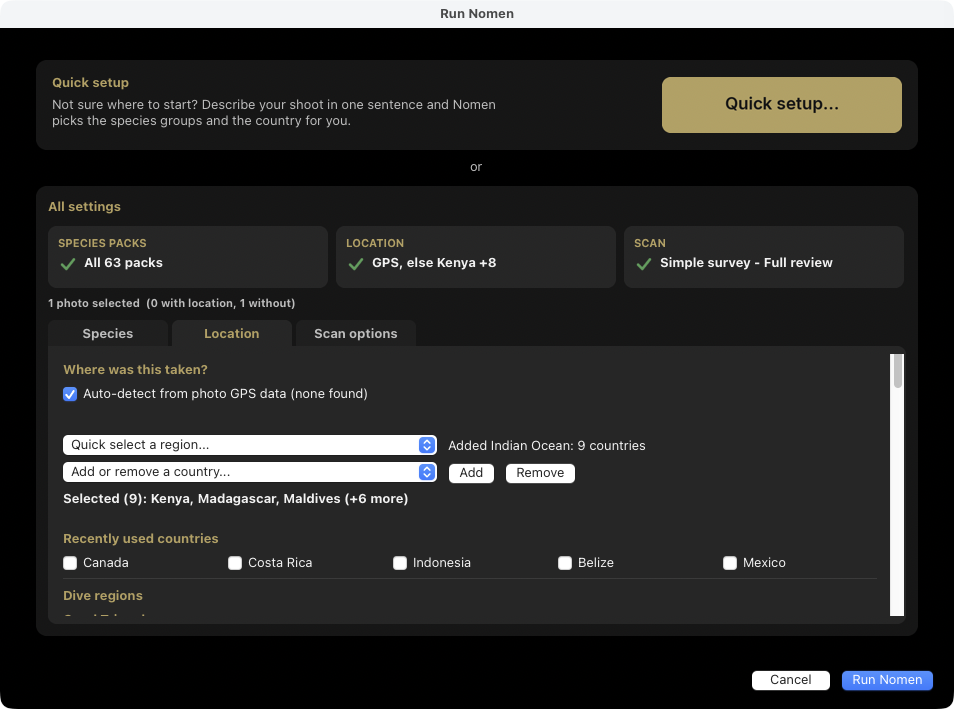Check the Costa Rica checkbox
The height and width of the screenshot is (709, 954).
point(235,563)
